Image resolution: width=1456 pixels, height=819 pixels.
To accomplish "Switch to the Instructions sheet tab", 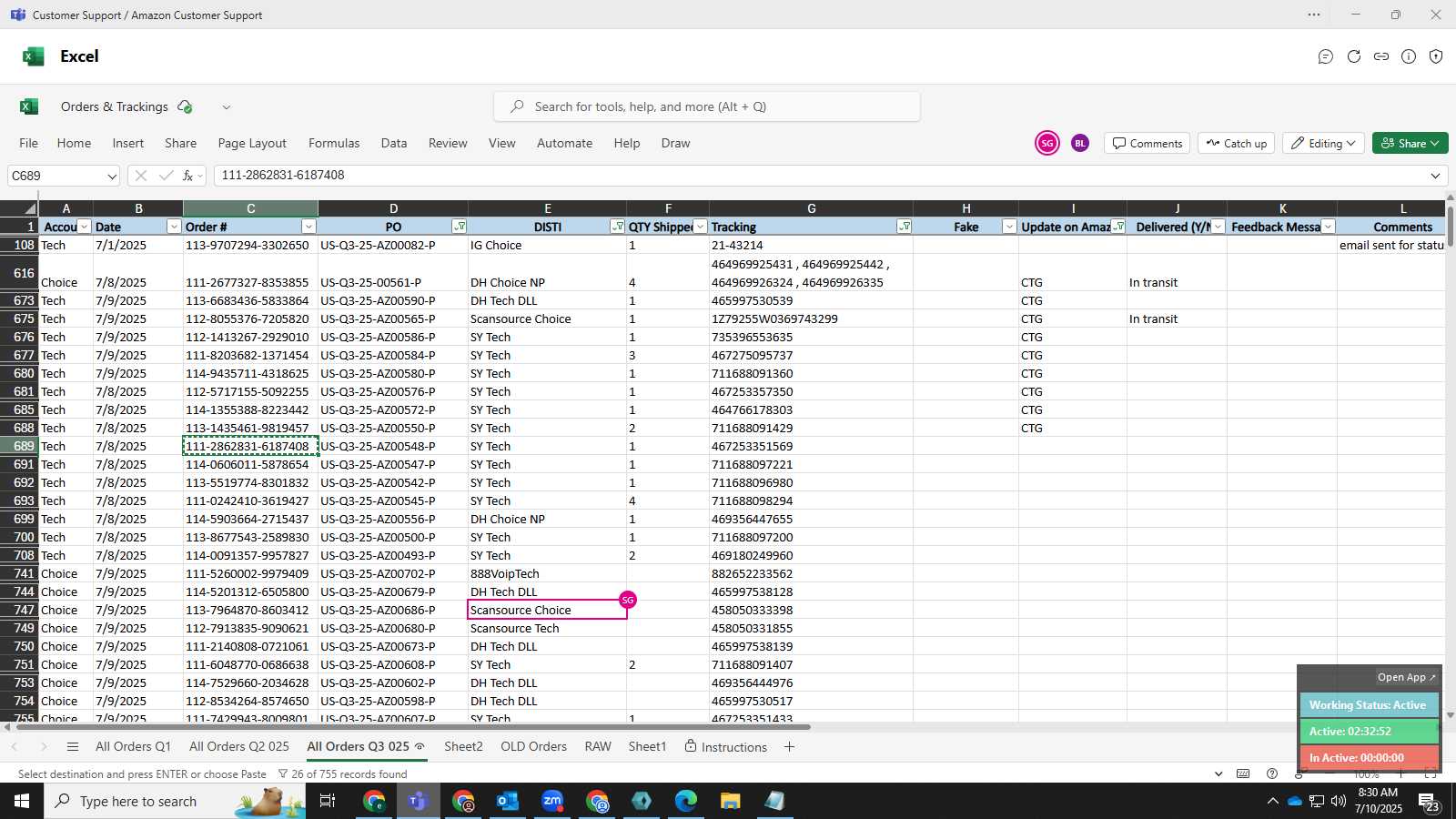I will 725,747.
